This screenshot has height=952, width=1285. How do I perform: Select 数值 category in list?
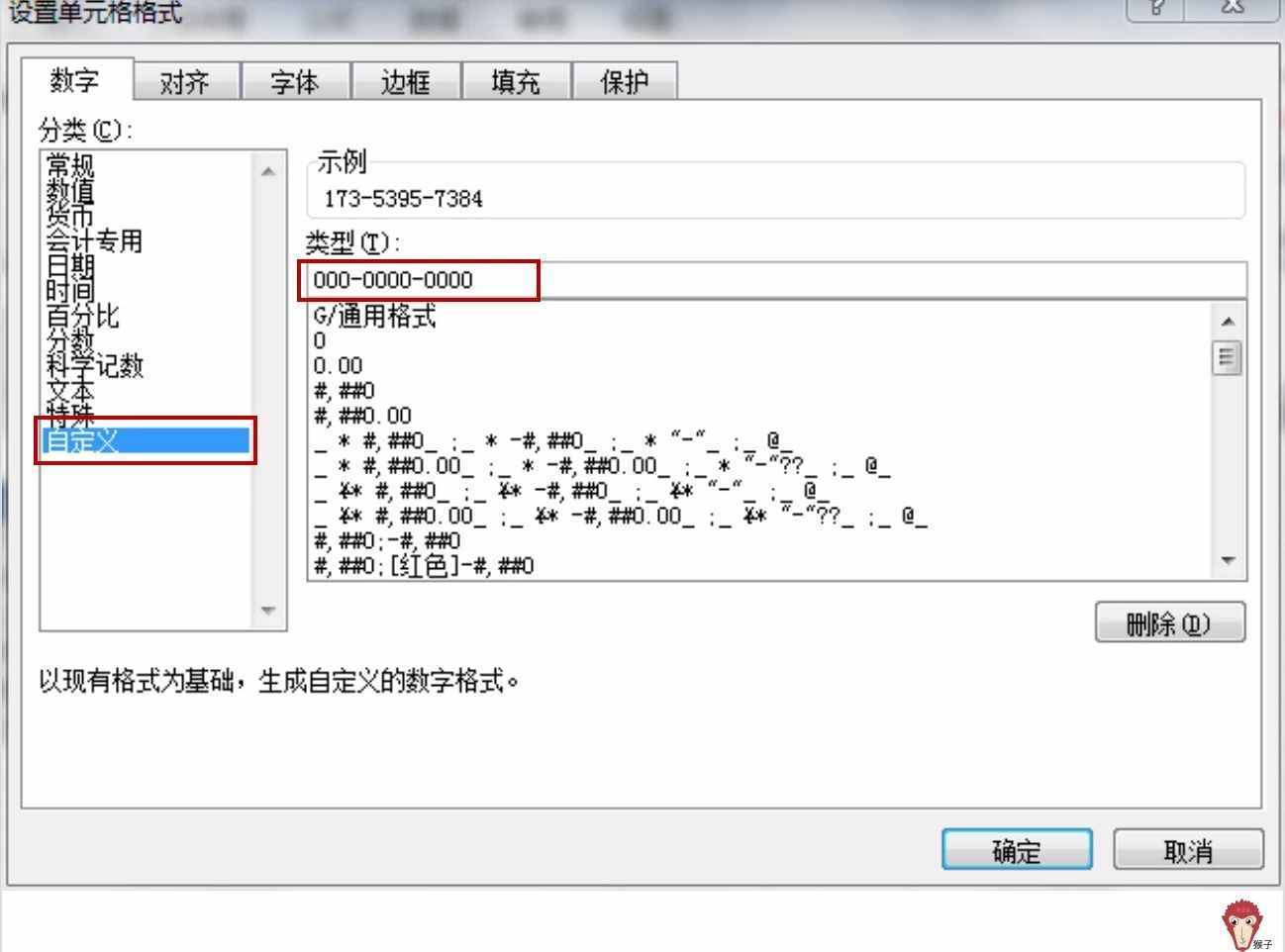click(x=70, y=190)
